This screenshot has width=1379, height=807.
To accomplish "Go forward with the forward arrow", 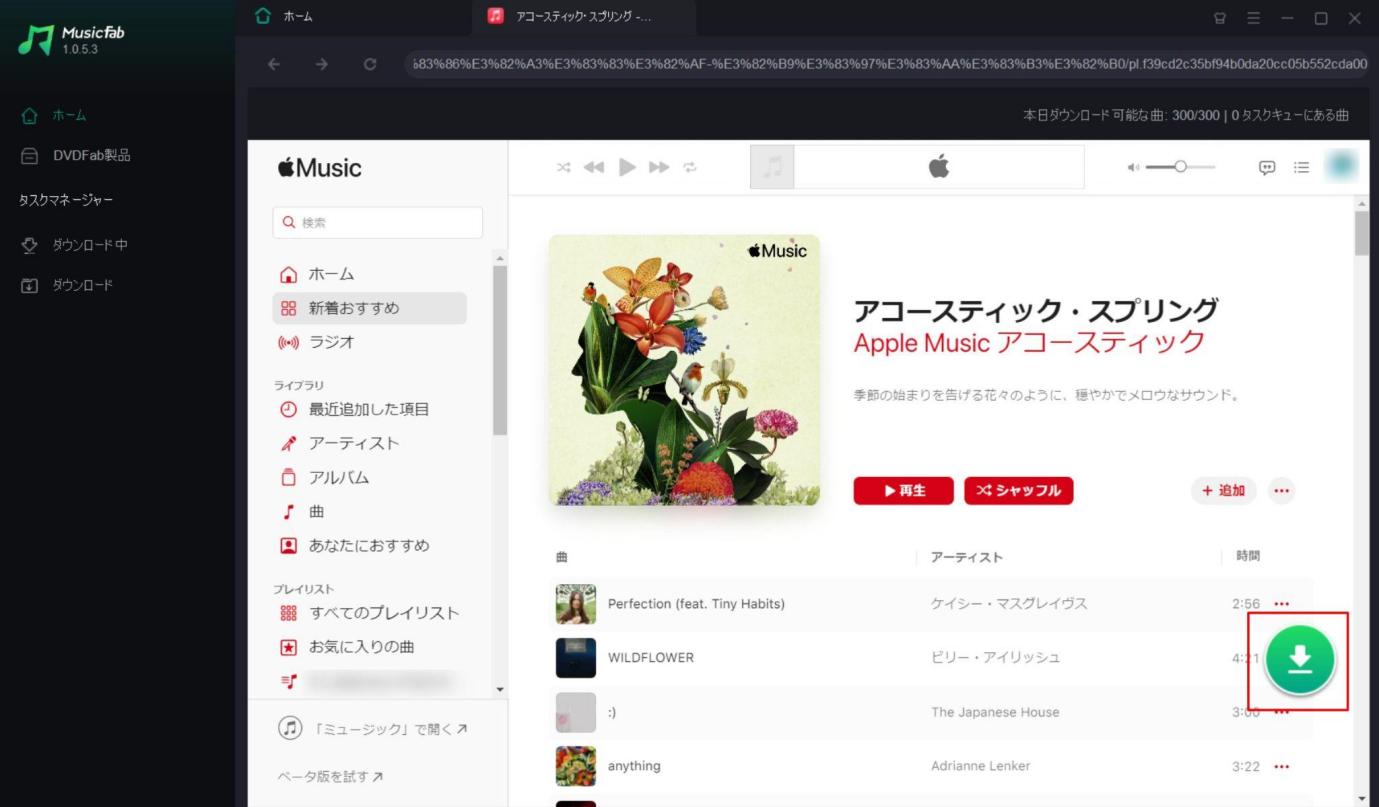I will [321, 64].
